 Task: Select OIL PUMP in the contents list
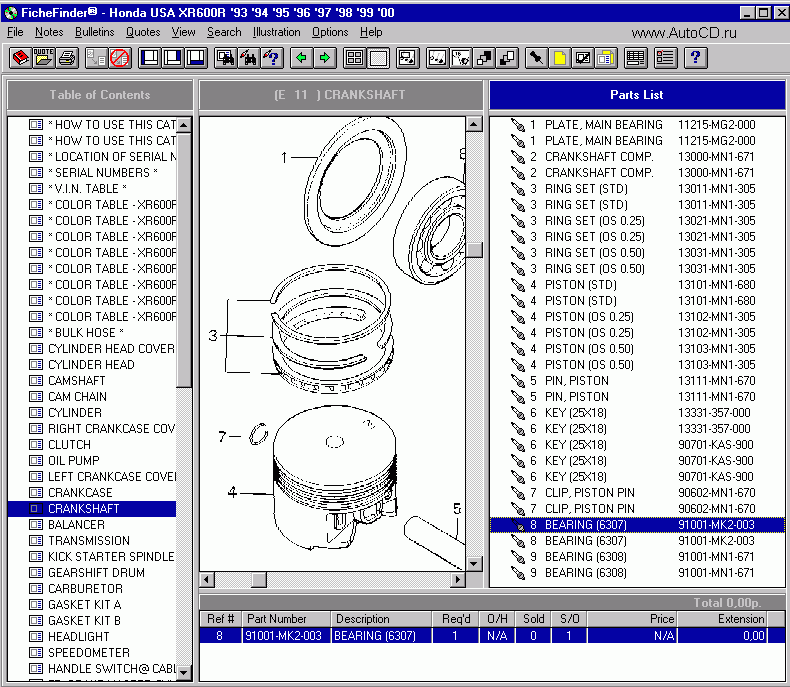[74, 461]
